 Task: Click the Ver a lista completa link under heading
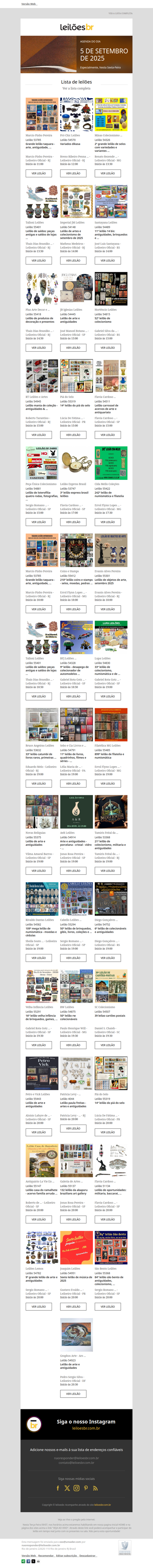coord(76,88)
